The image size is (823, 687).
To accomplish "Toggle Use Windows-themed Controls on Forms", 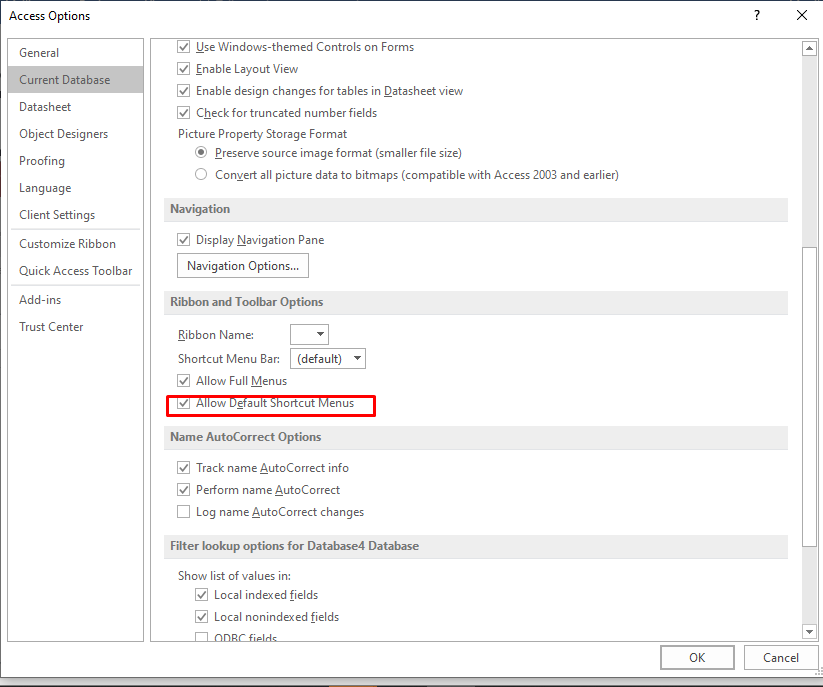I will (183, 47).
